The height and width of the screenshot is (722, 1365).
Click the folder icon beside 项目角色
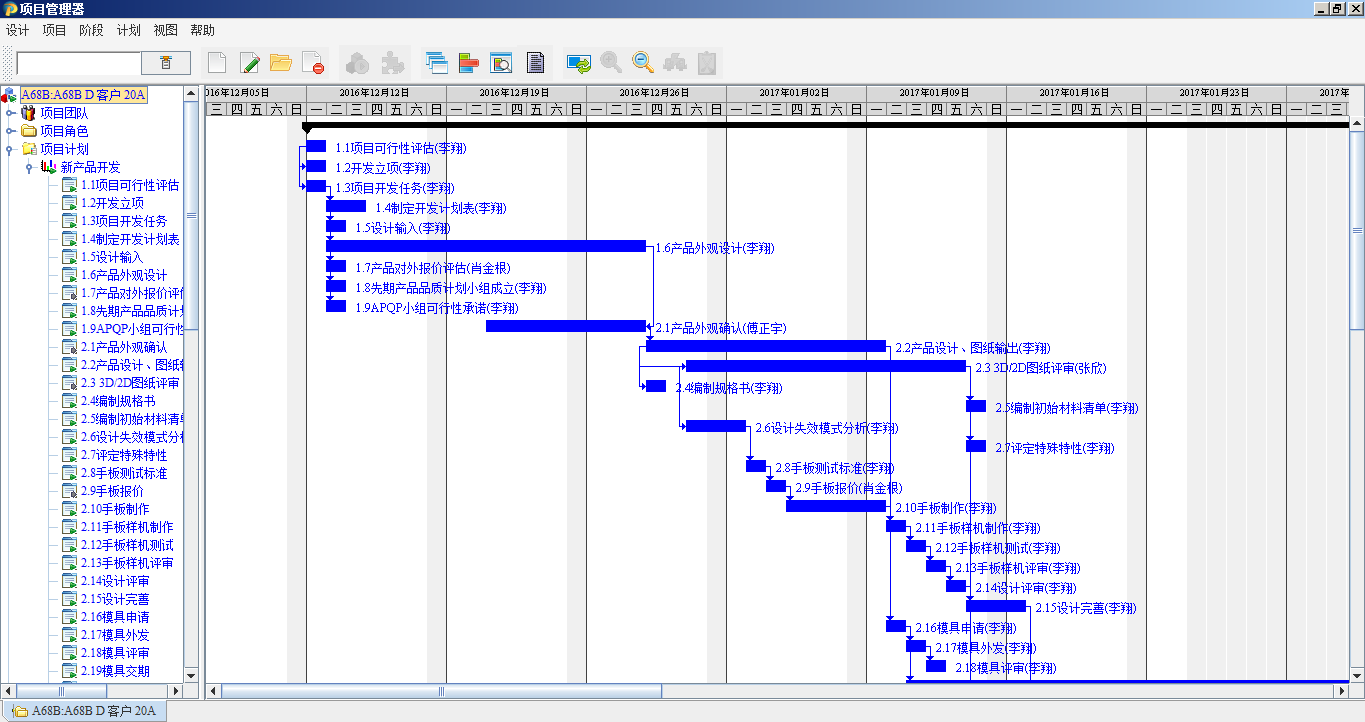click(x=29, y=131)
